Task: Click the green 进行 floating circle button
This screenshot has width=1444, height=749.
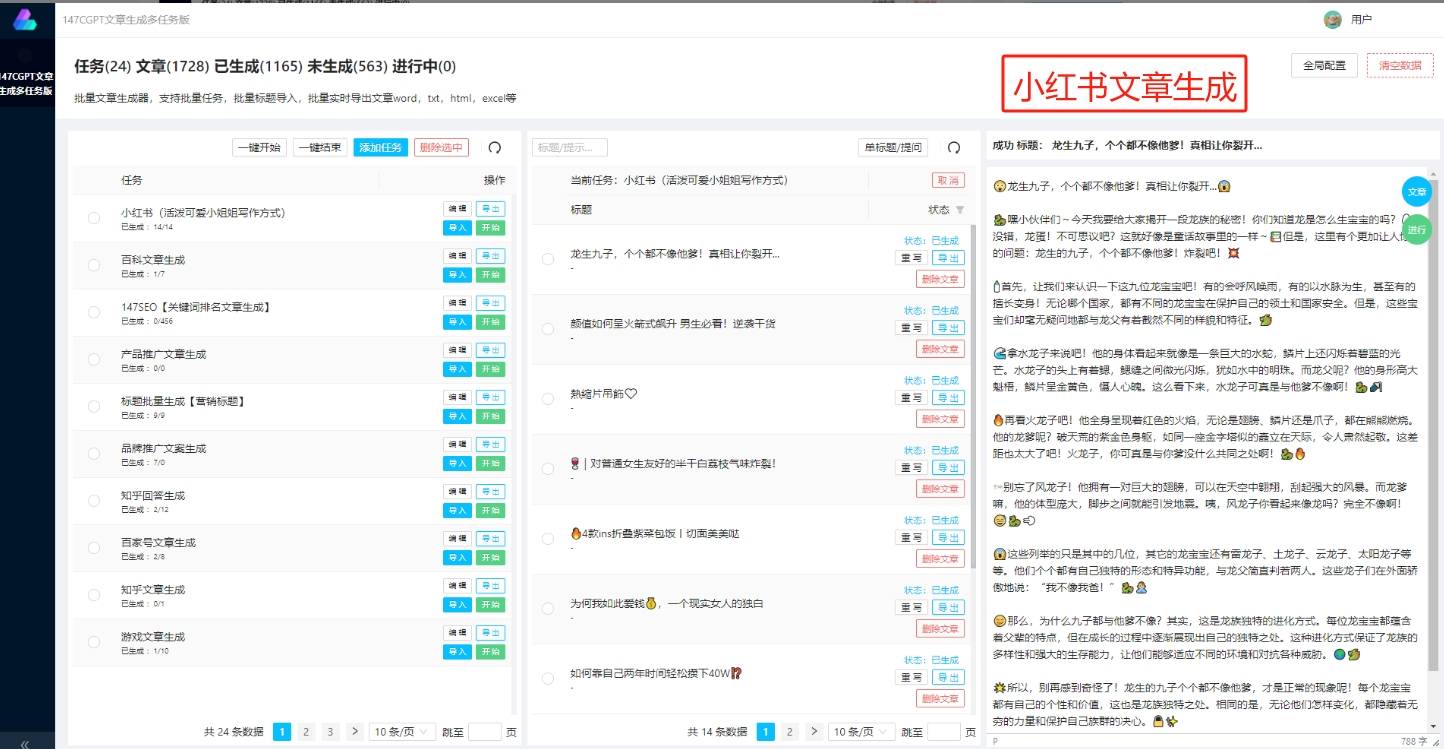Action: [x=1416, y=230]
